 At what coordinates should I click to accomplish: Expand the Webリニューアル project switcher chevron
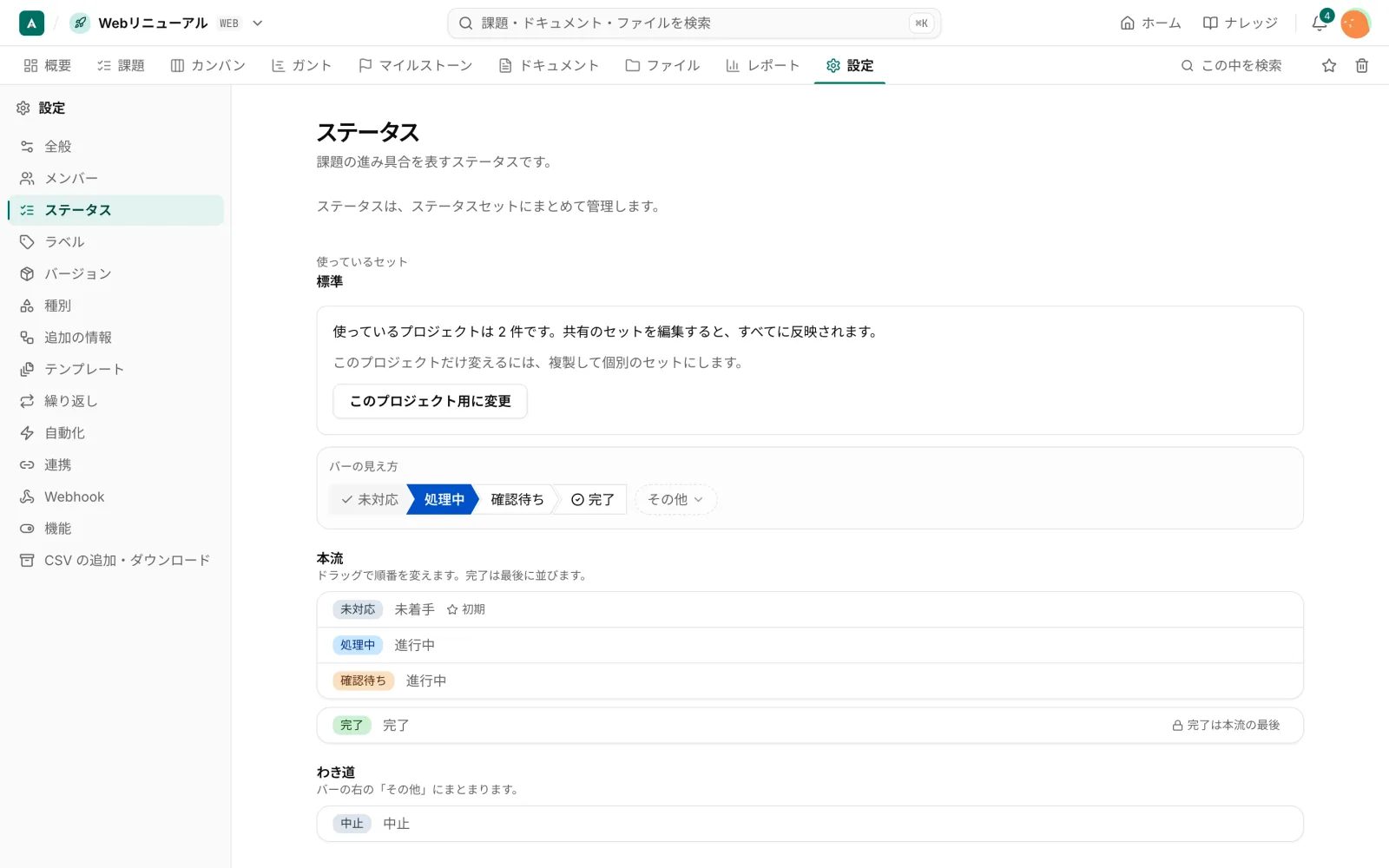pyautogui.click(x=258, y=23)
